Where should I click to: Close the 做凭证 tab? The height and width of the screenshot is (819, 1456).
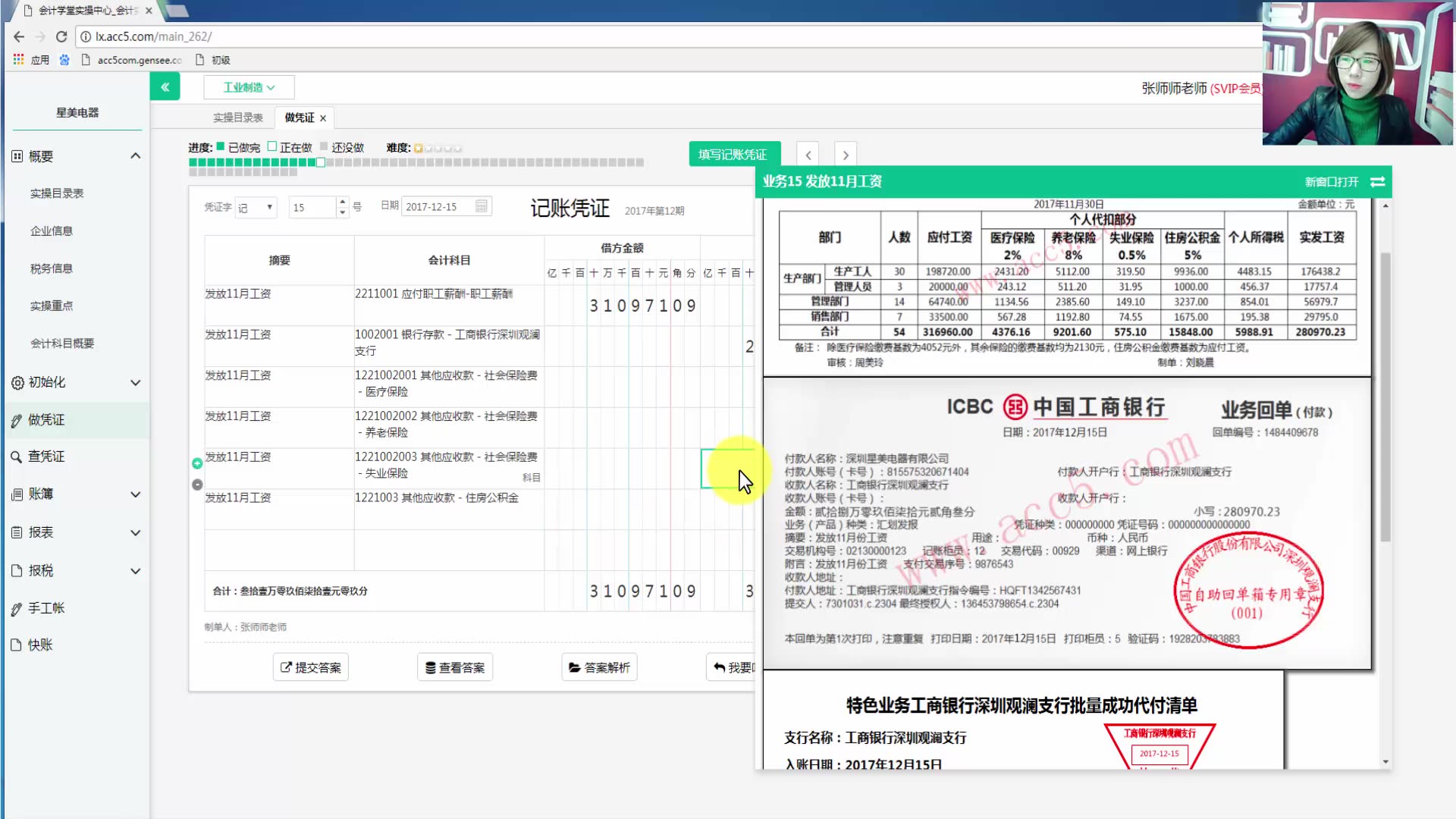(323, 117)
